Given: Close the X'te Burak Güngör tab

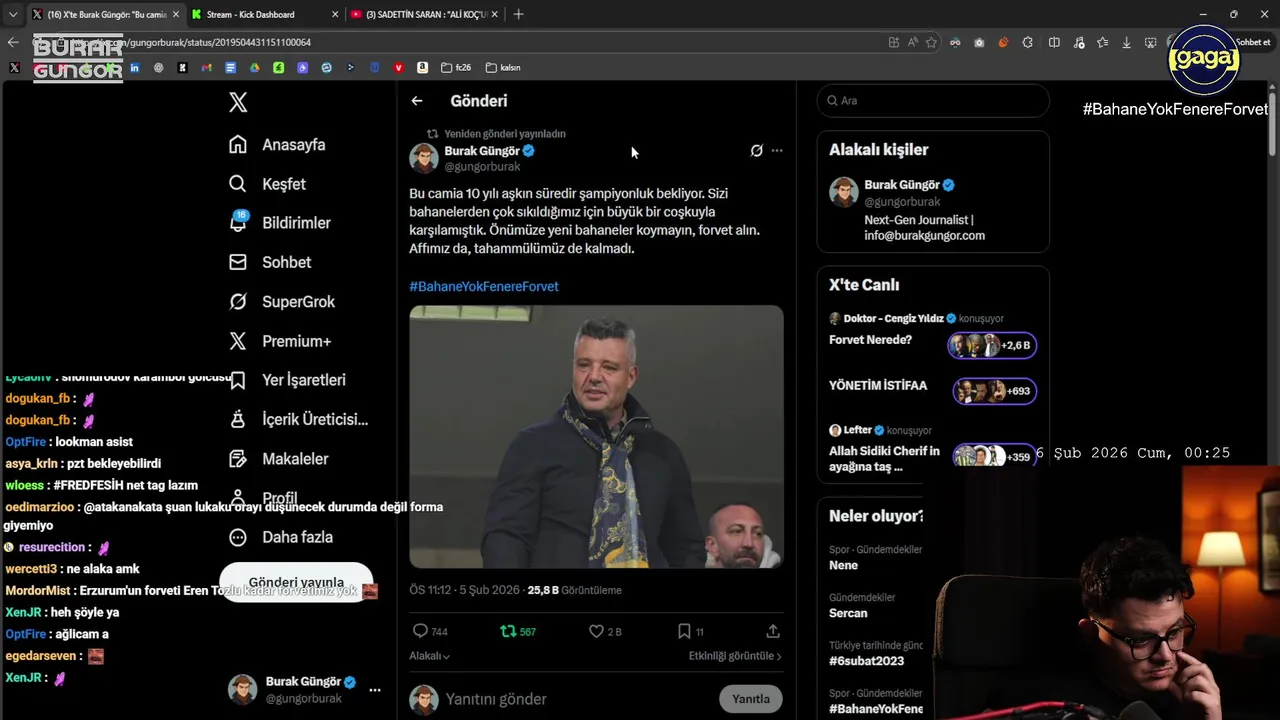Looking at the screenshot, I should click(176, 14).
